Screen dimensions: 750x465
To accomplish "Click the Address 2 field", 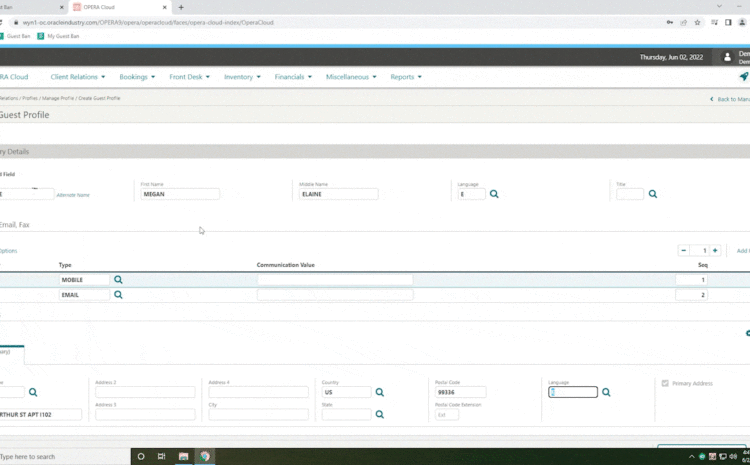I will 145,392.
